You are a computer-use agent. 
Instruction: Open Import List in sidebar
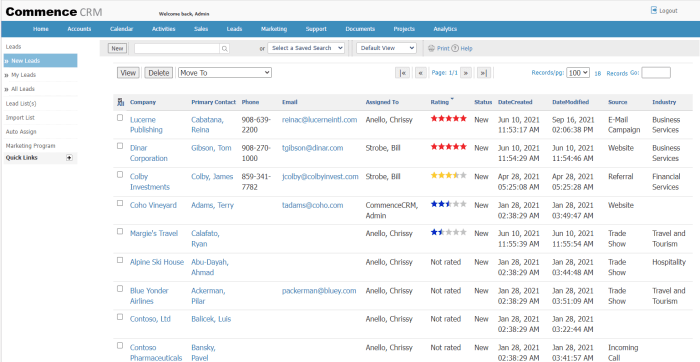[x=20, y=117]
